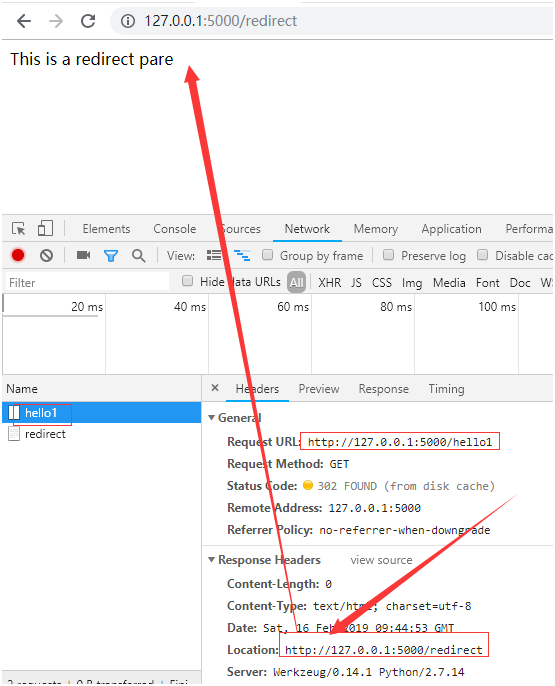
Task: Click the capture screenshots camera icon
Action: (83, 255)
